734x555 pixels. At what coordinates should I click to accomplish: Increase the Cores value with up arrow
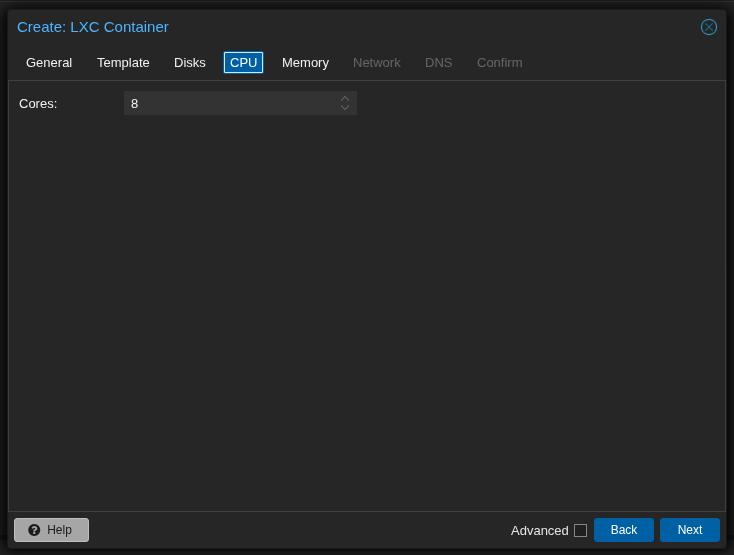(x=345, y=98)
